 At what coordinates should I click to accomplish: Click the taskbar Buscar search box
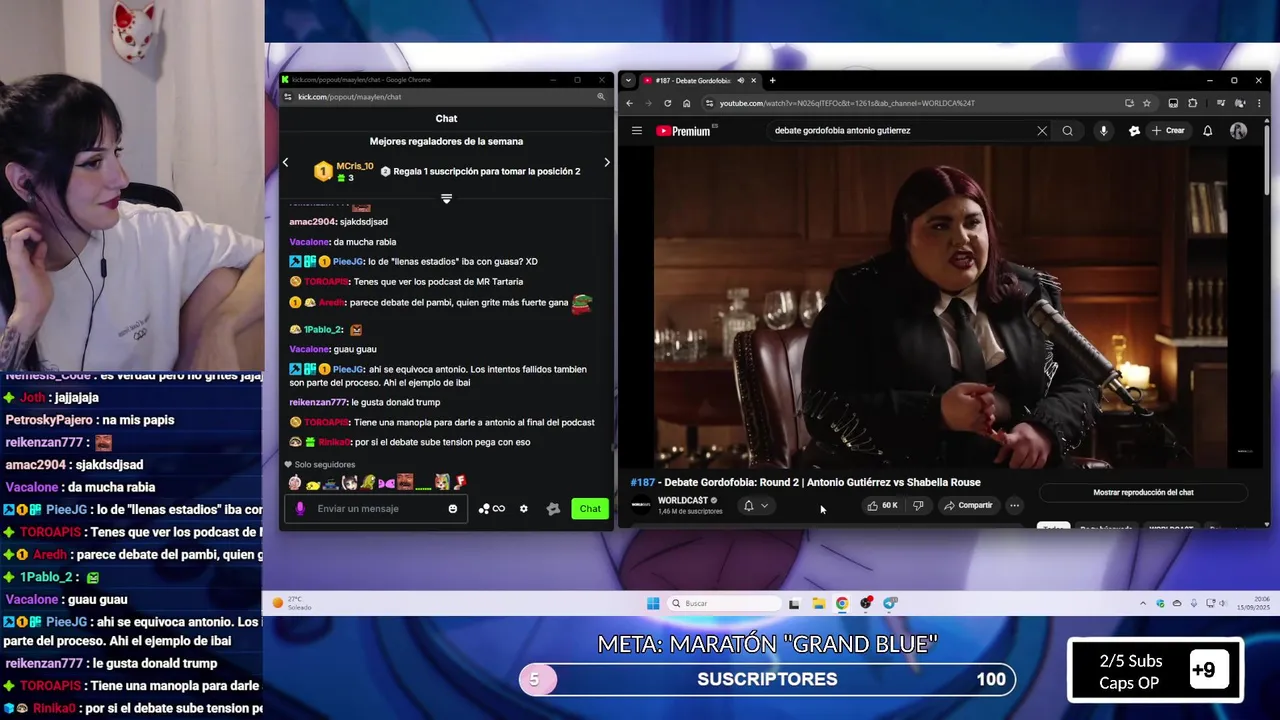coord(725,603)
